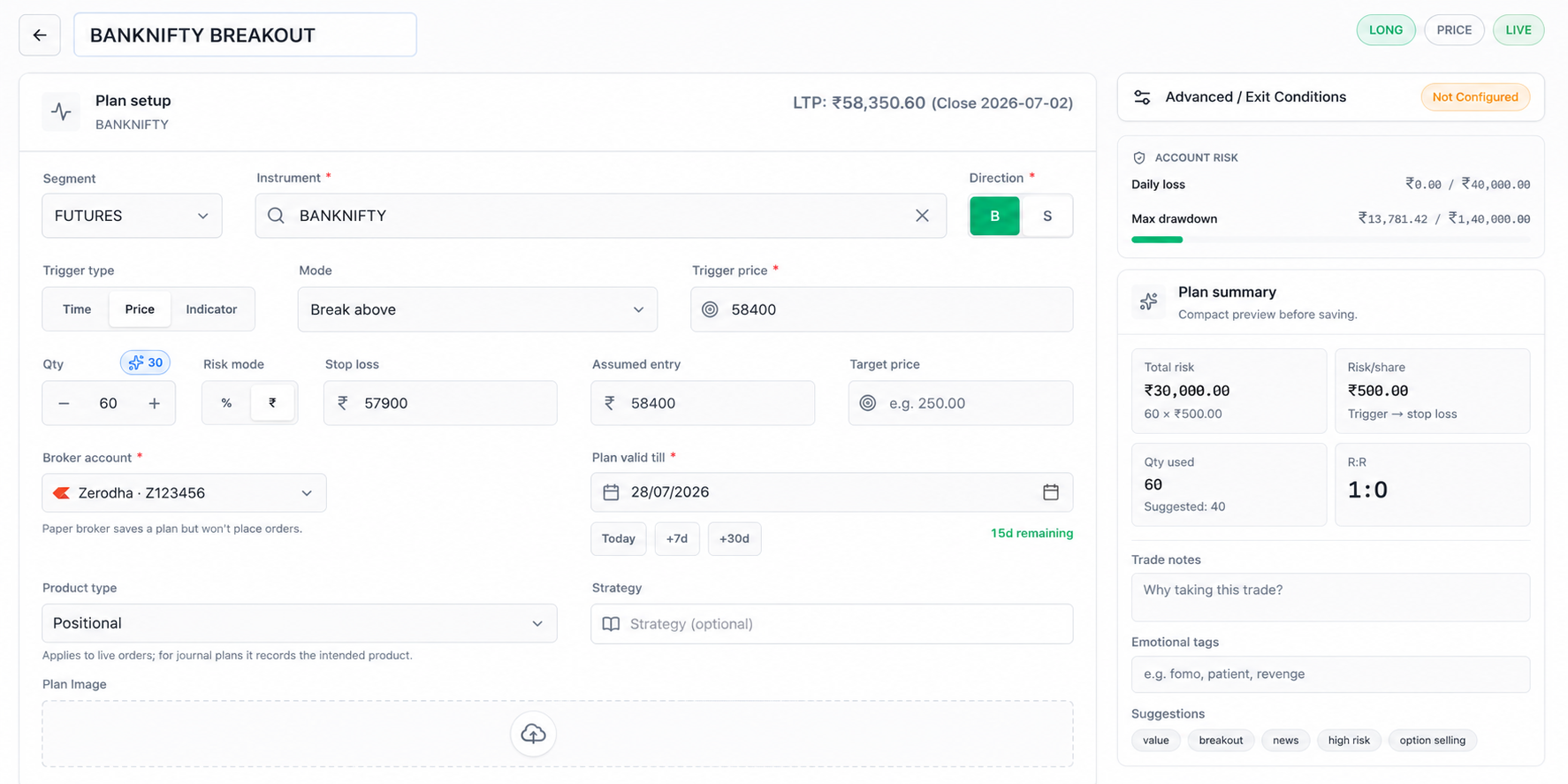The height and width of the screenshot is (784, 1568).
Task: Open the Mode Break above dropdown
Action: tap(477, 309)
